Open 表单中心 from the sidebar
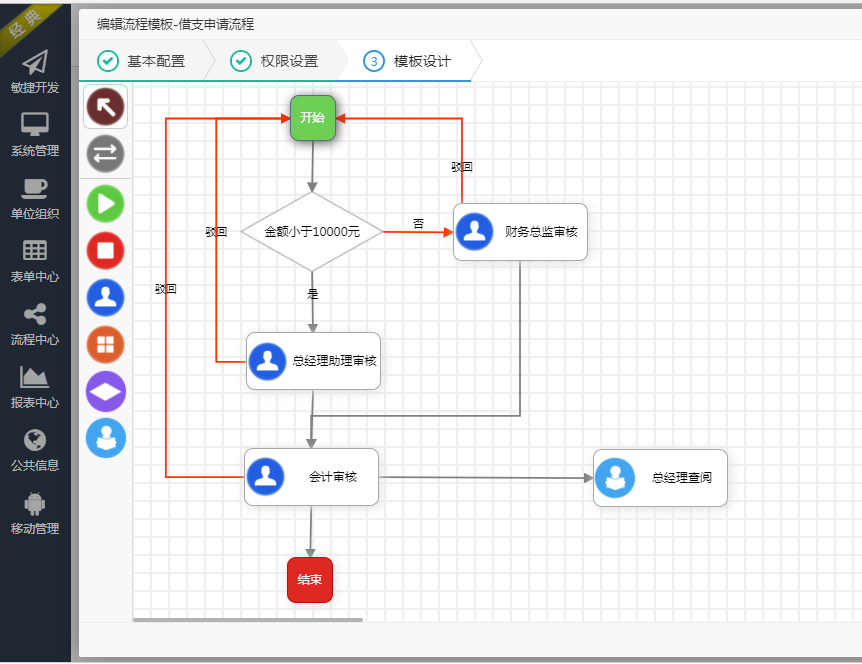 point(34,262)
